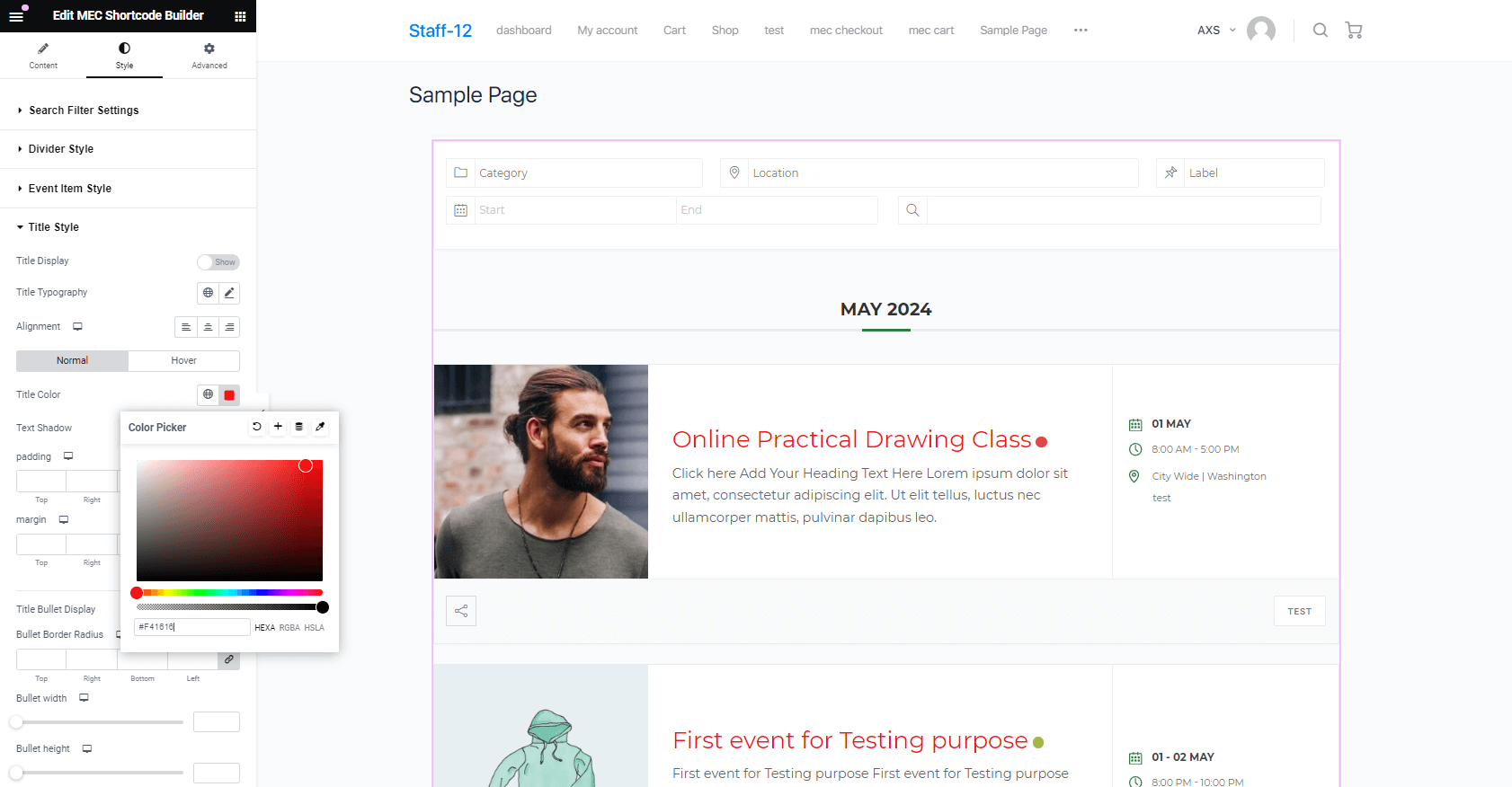Switch to the Advanced tab

209,56
